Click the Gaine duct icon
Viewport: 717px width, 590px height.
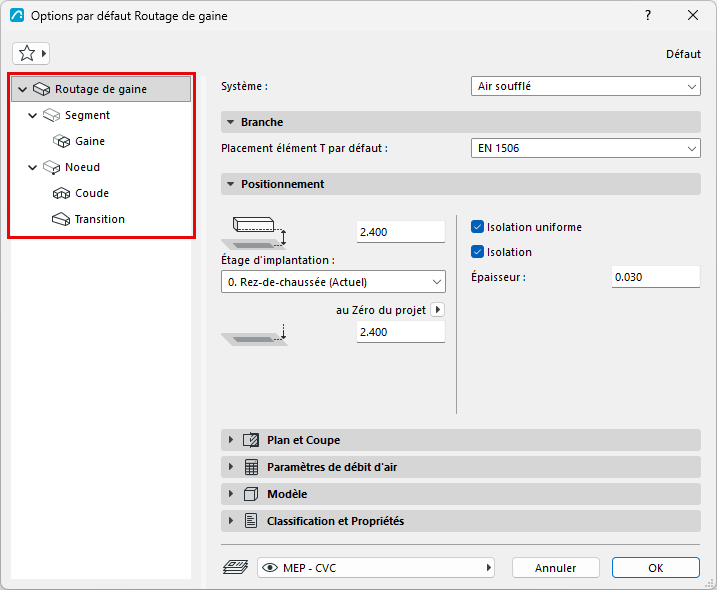click(61, 141)
